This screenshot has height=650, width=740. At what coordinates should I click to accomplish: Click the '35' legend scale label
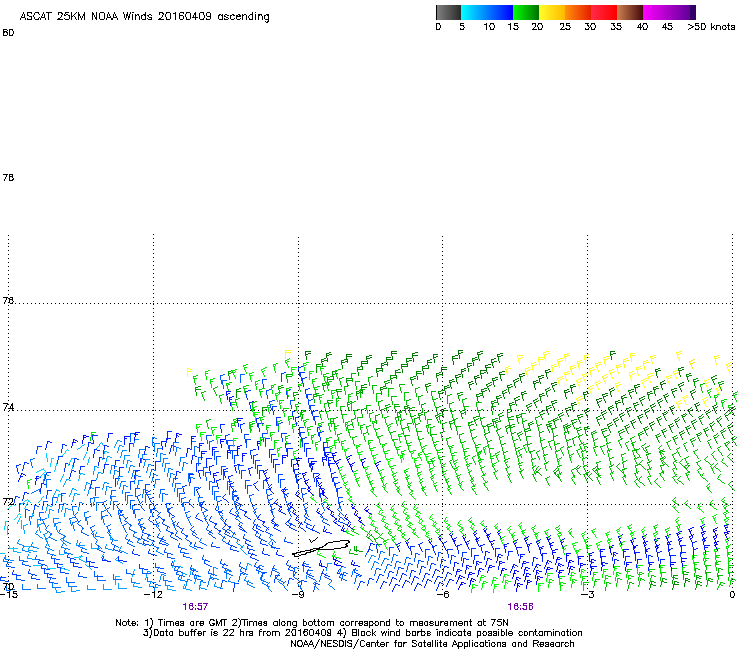coord(616,27)
